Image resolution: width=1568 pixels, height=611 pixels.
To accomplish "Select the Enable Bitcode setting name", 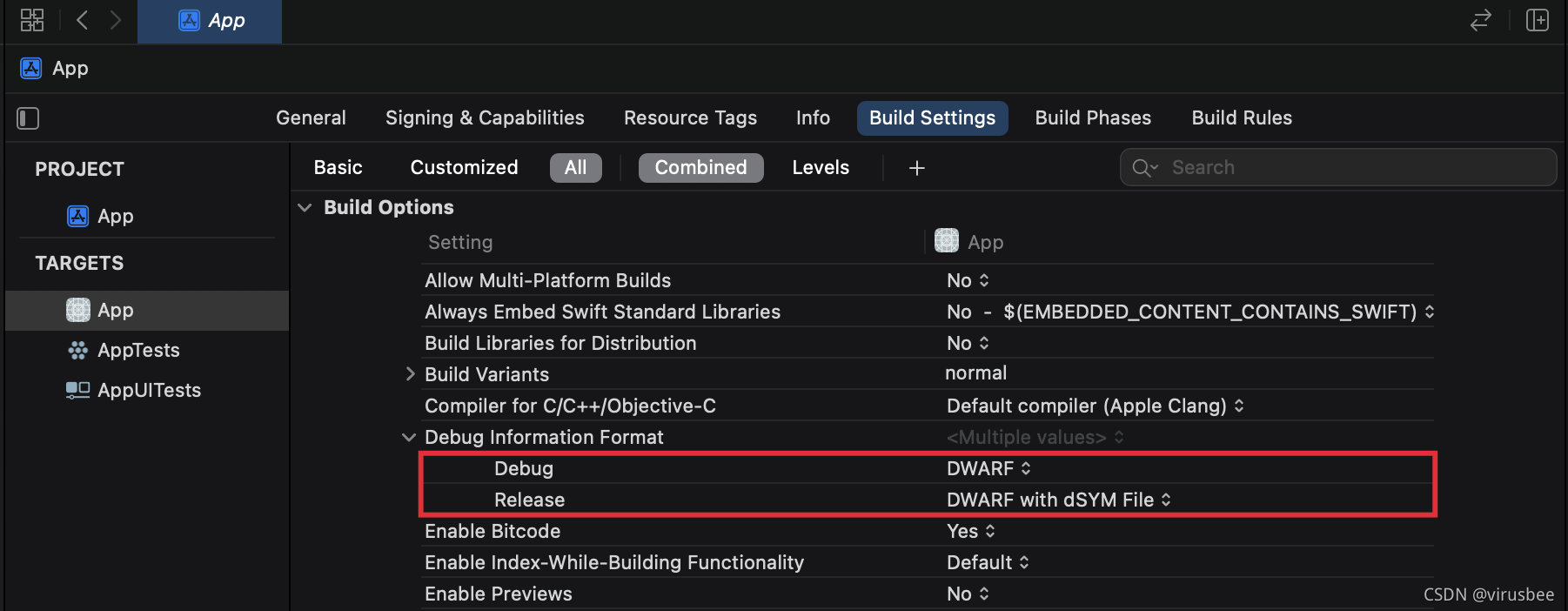I will (493, 531).
